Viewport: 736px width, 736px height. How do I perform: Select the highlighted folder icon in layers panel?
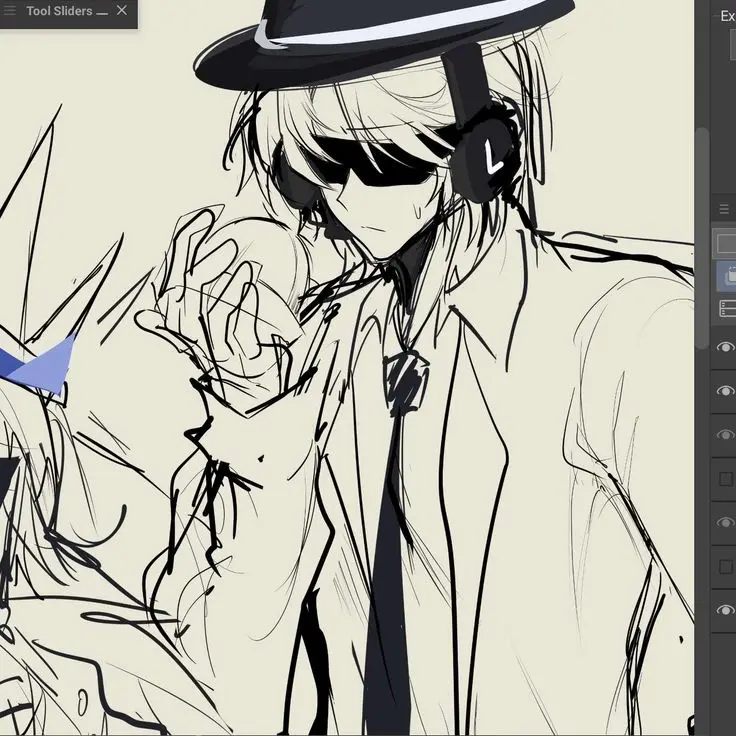tap(727, 275)
